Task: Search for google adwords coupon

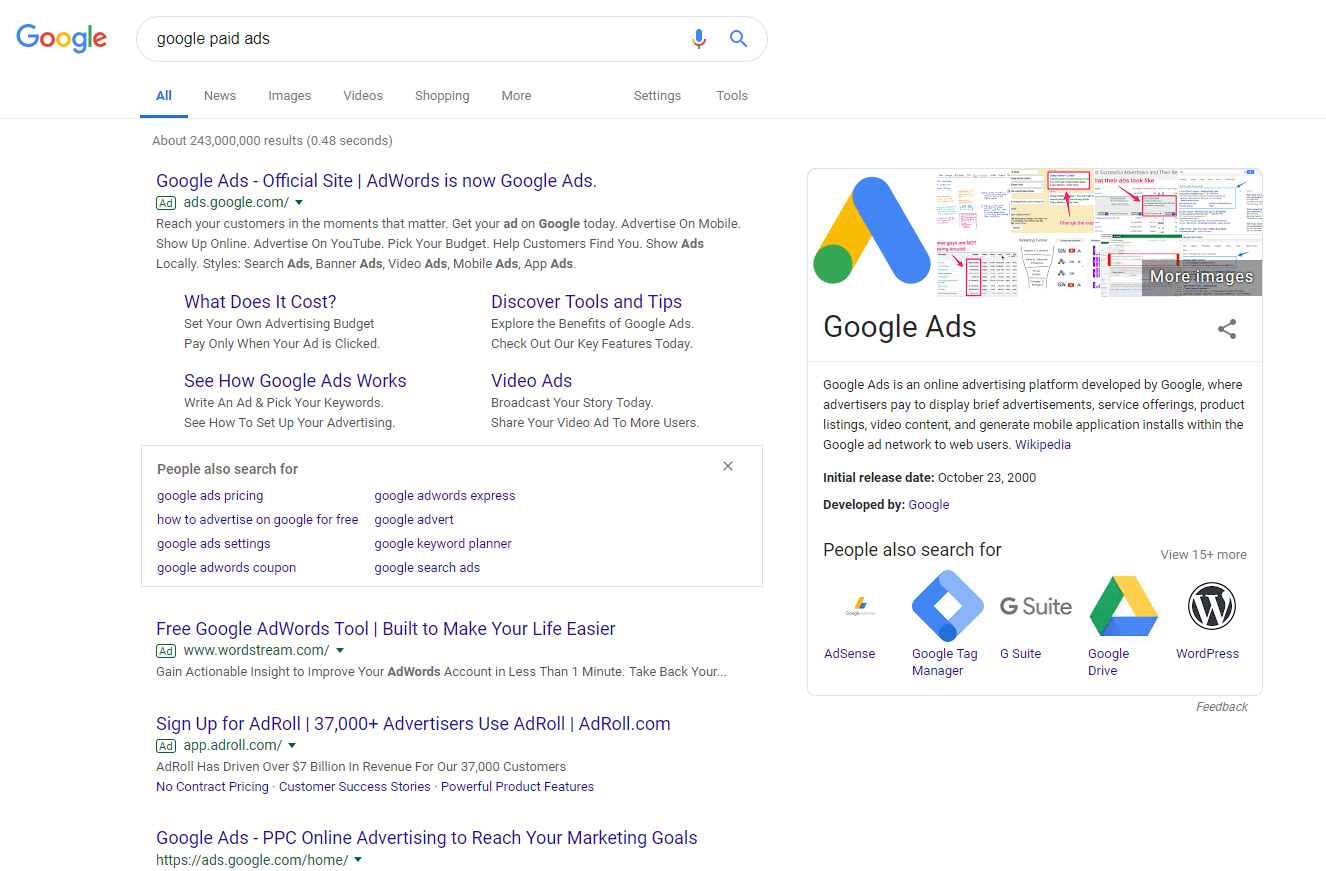Action: pyautogui.click(x=226, y=568)
